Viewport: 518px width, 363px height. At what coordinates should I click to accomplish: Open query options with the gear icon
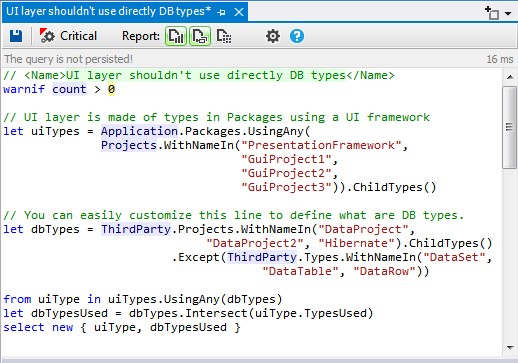[x=273, y=36]
